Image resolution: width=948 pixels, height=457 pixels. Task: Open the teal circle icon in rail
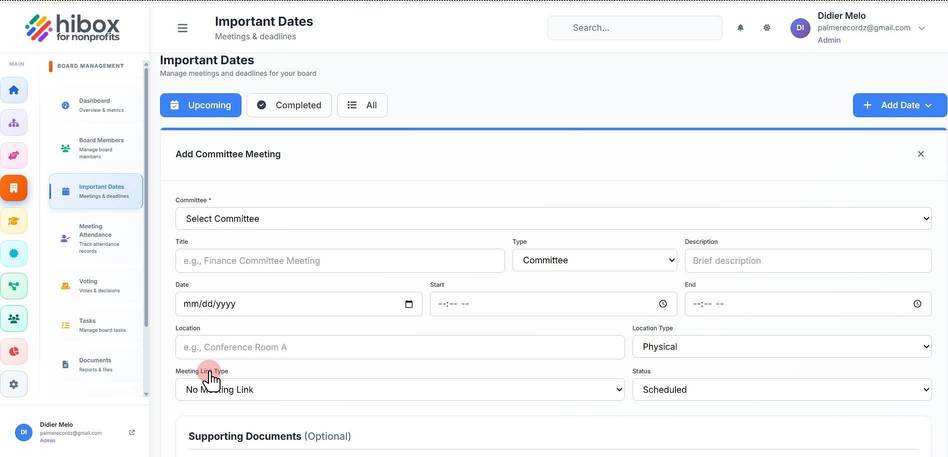14,253
